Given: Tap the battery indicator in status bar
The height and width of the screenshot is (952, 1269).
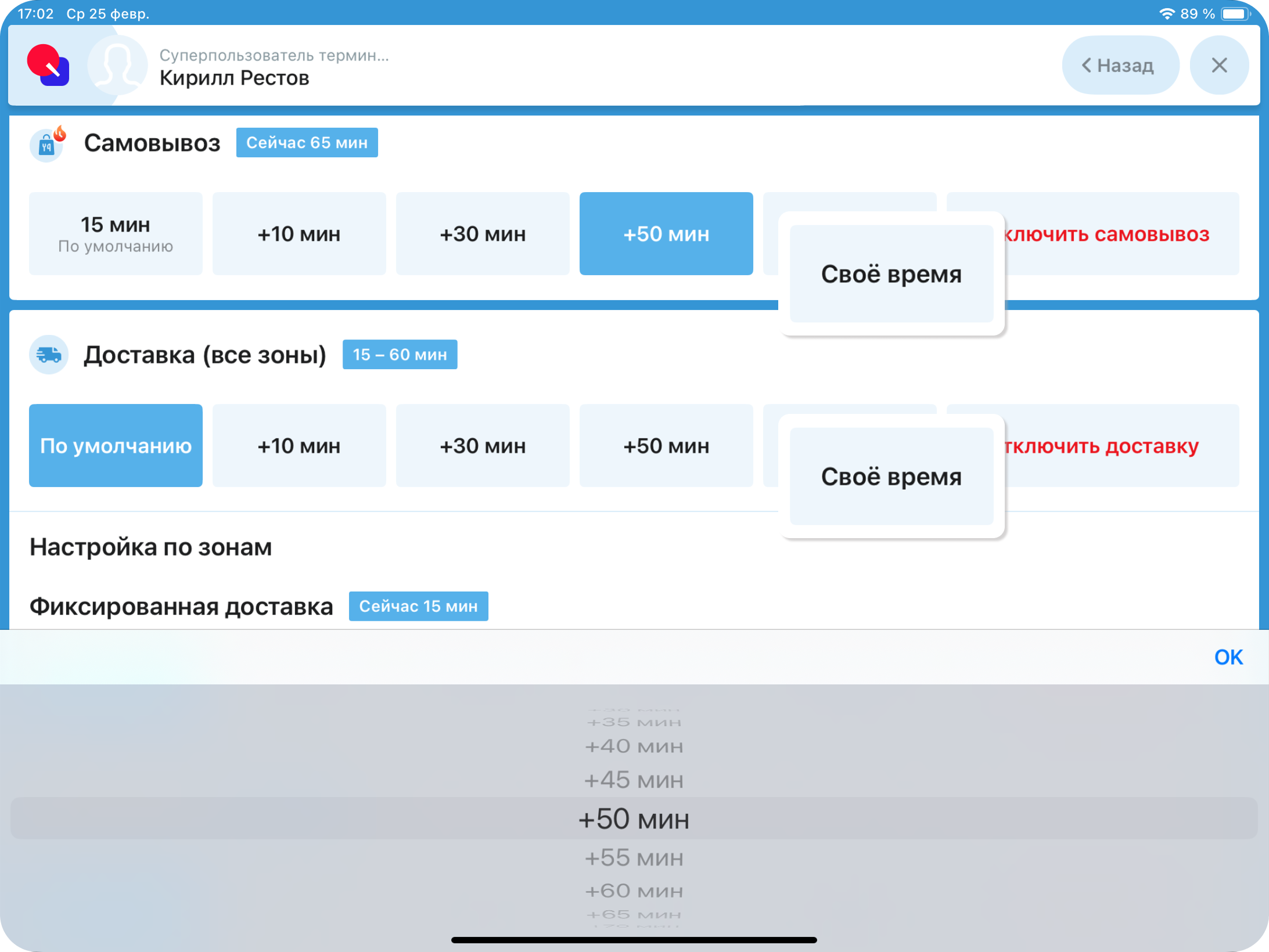Looking at the screenshot, I should (x=1234, y=13).
